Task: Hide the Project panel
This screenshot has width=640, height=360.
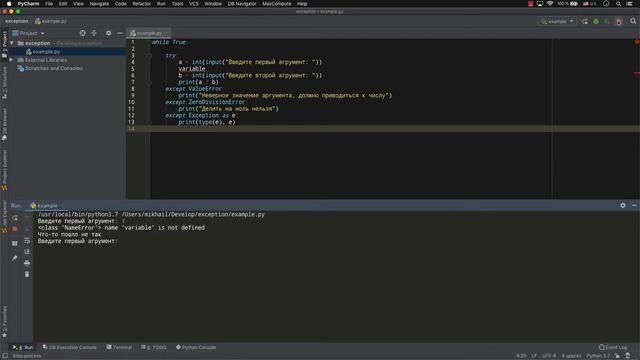Action: (x=120, y=33)
